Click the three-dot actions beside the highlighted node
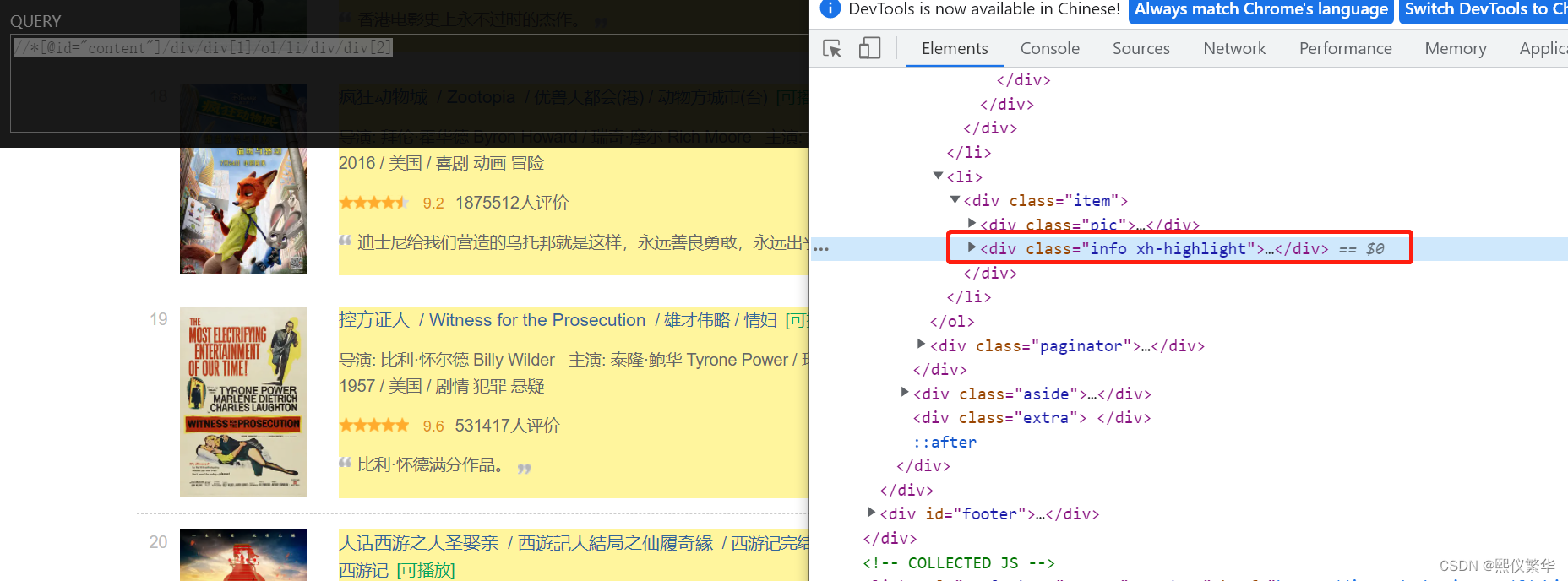1568x581 pixels. tap(821, 249)
